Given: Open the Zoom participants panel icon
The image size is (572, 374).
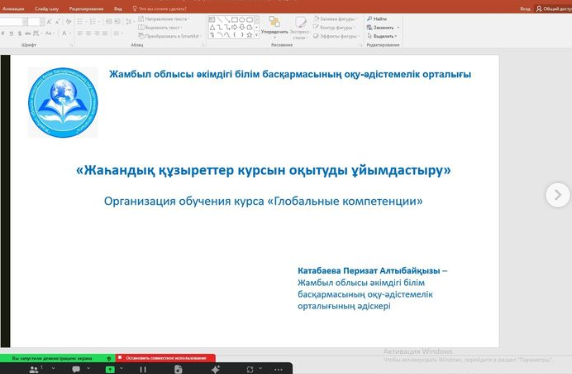Looking at the screenshot, I should [x=34, y=369].
